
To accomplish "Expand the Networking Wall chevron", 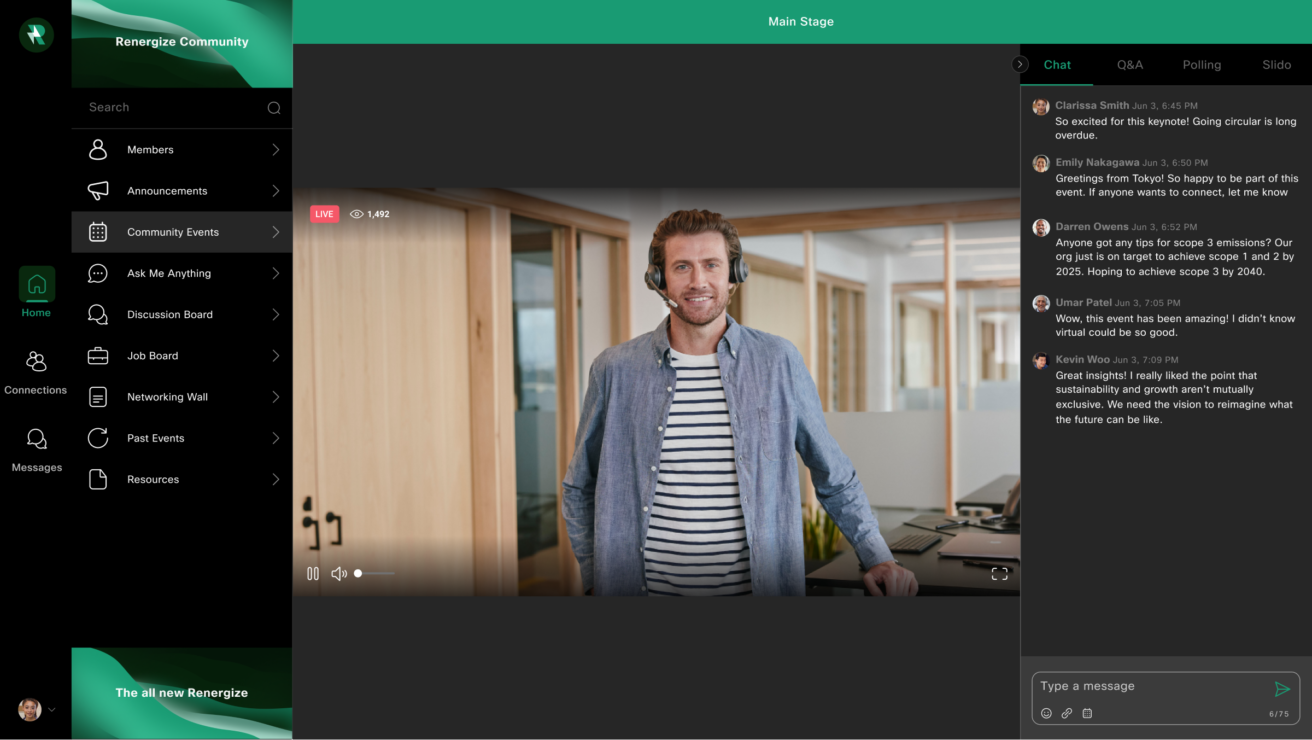I will click(x=275, y=397).
